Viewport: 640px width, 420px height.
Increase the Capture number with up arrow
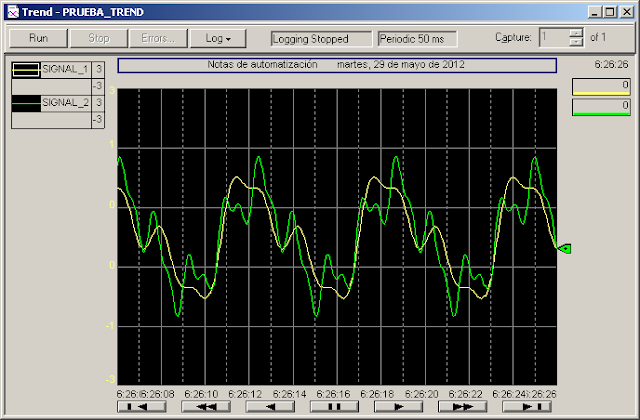[x=576, y=33]
